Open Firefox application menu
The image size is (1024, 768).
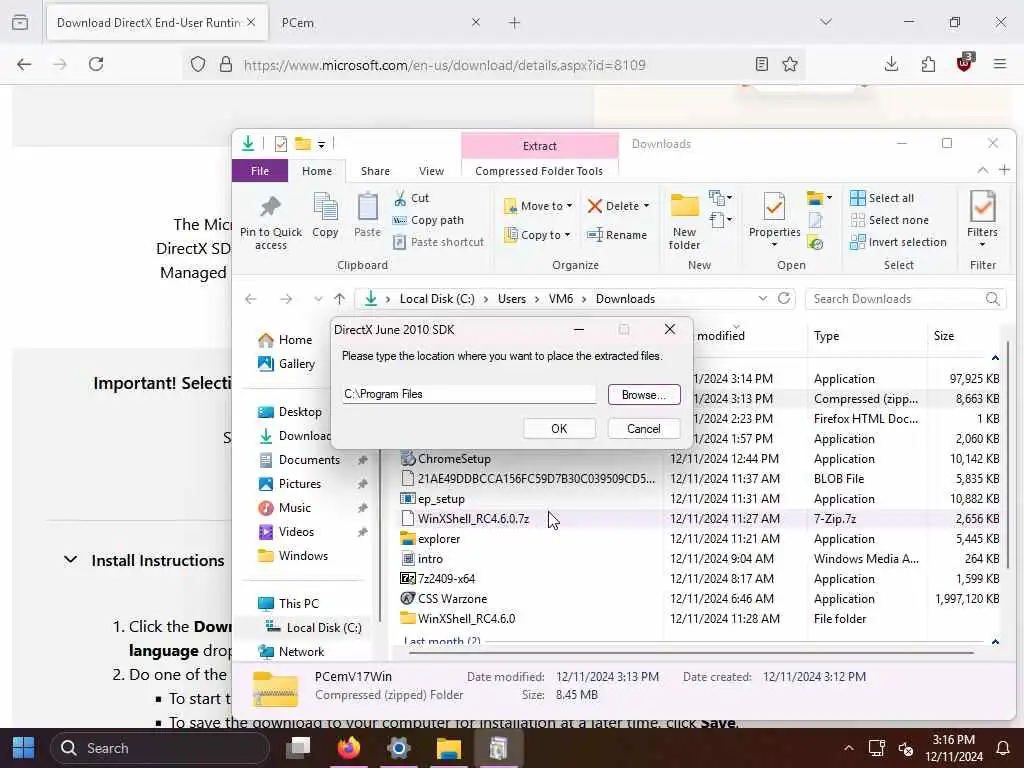point(1000,64)
